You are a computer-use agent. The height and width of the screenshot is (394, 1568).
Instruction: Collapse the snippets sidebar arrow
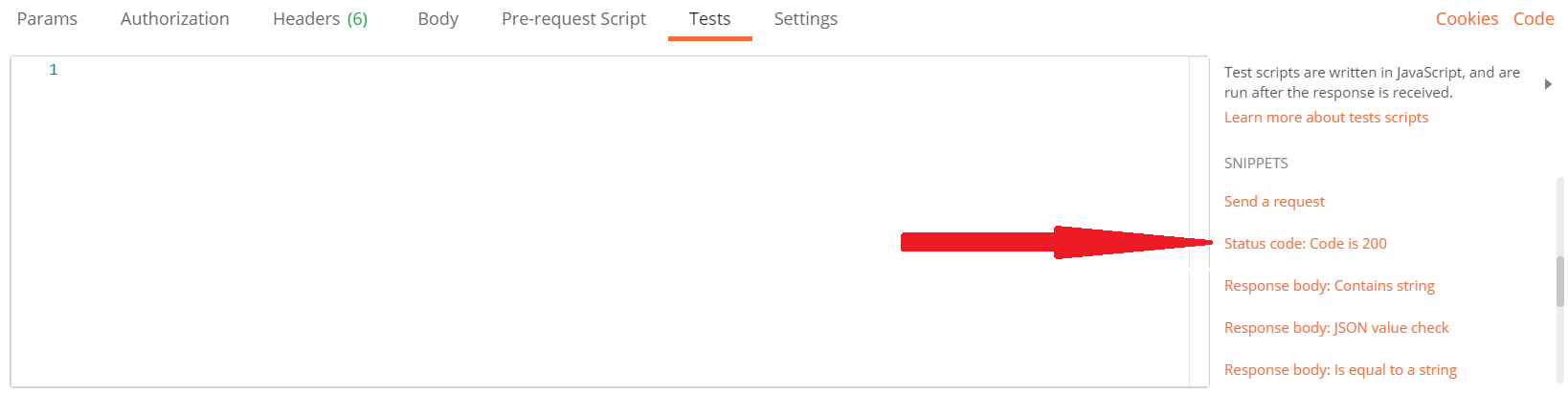1548,84
